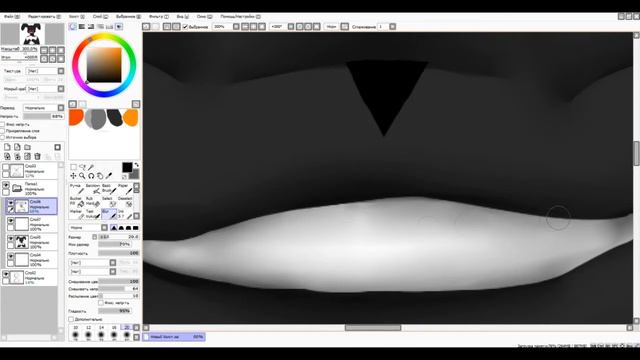Delete the current layer with trash icon
The width and height of the screenshot is (640, 360).
tap(38, 156)
